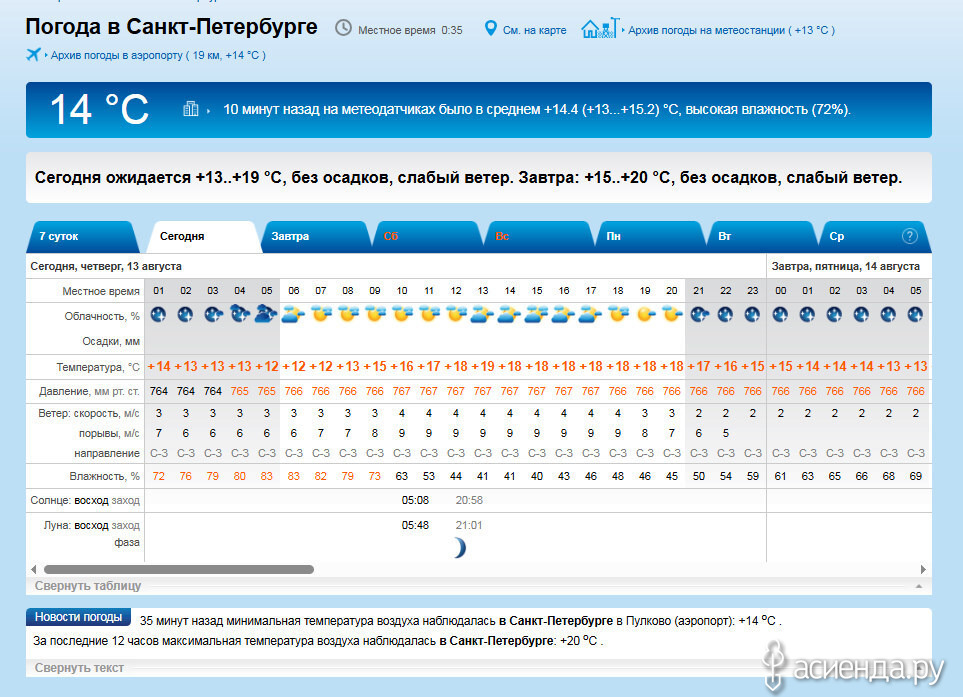Screen dimensions: 963x697
Task: Click the map pin location icon
Action: pyautogui.click(x=490, y=28)
